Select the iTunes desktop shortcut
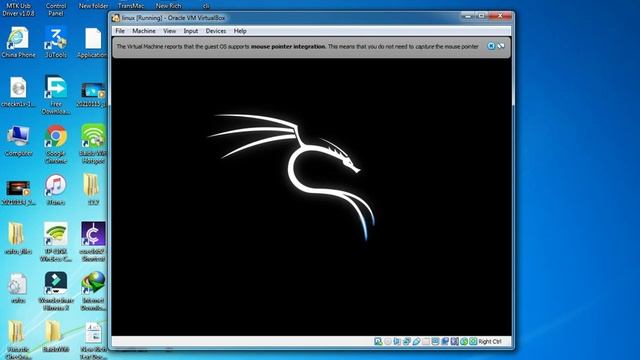640x360 pixels. pyautogui.click(x=56, y=190)
